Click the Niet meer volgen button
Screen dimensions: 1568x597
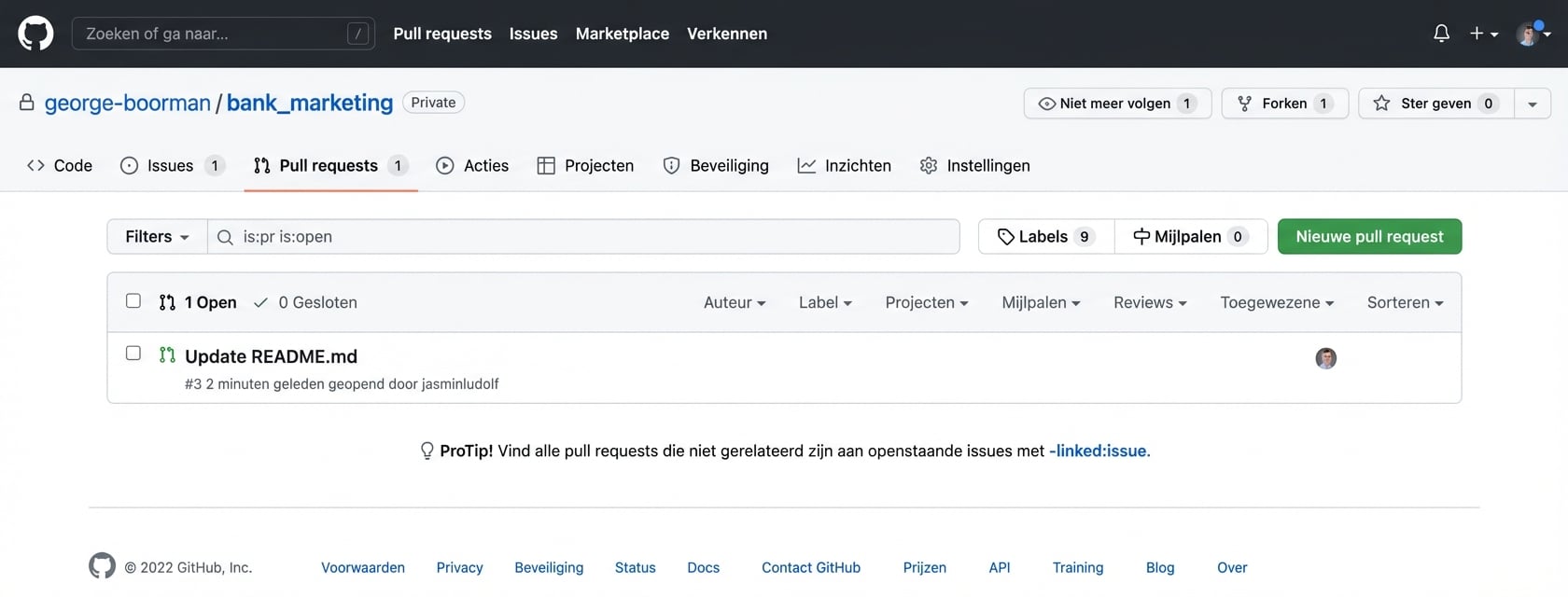[x=1117, y=104]
